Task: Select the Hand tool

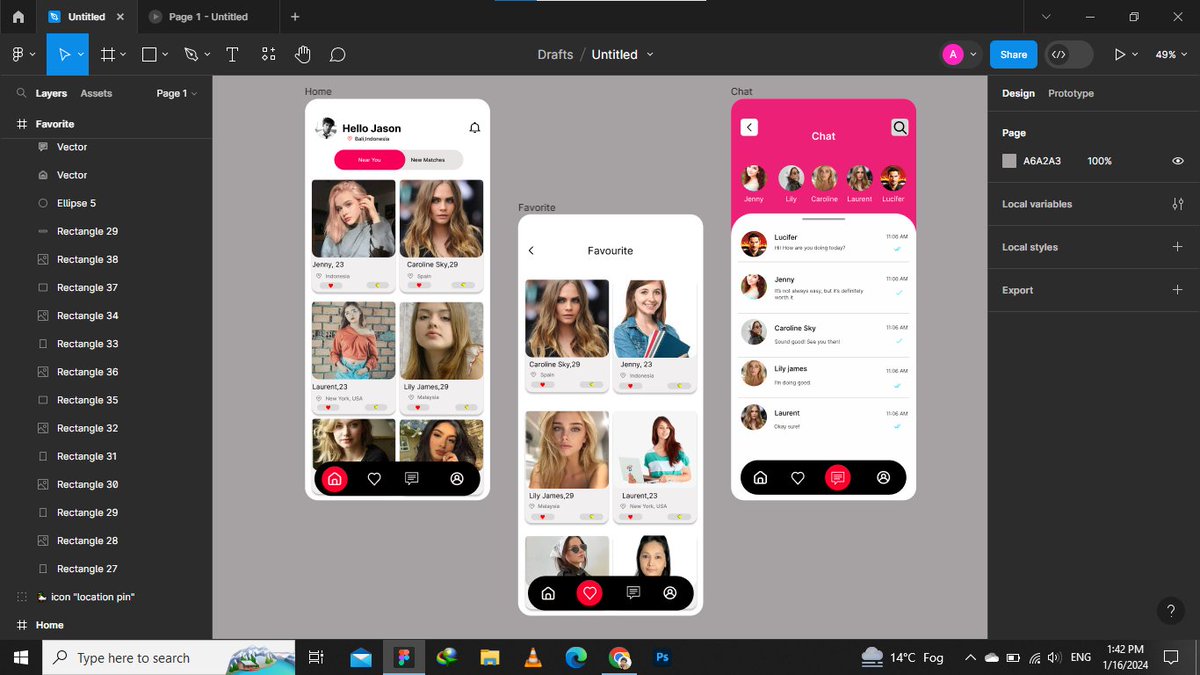Action: pos(303,54)
